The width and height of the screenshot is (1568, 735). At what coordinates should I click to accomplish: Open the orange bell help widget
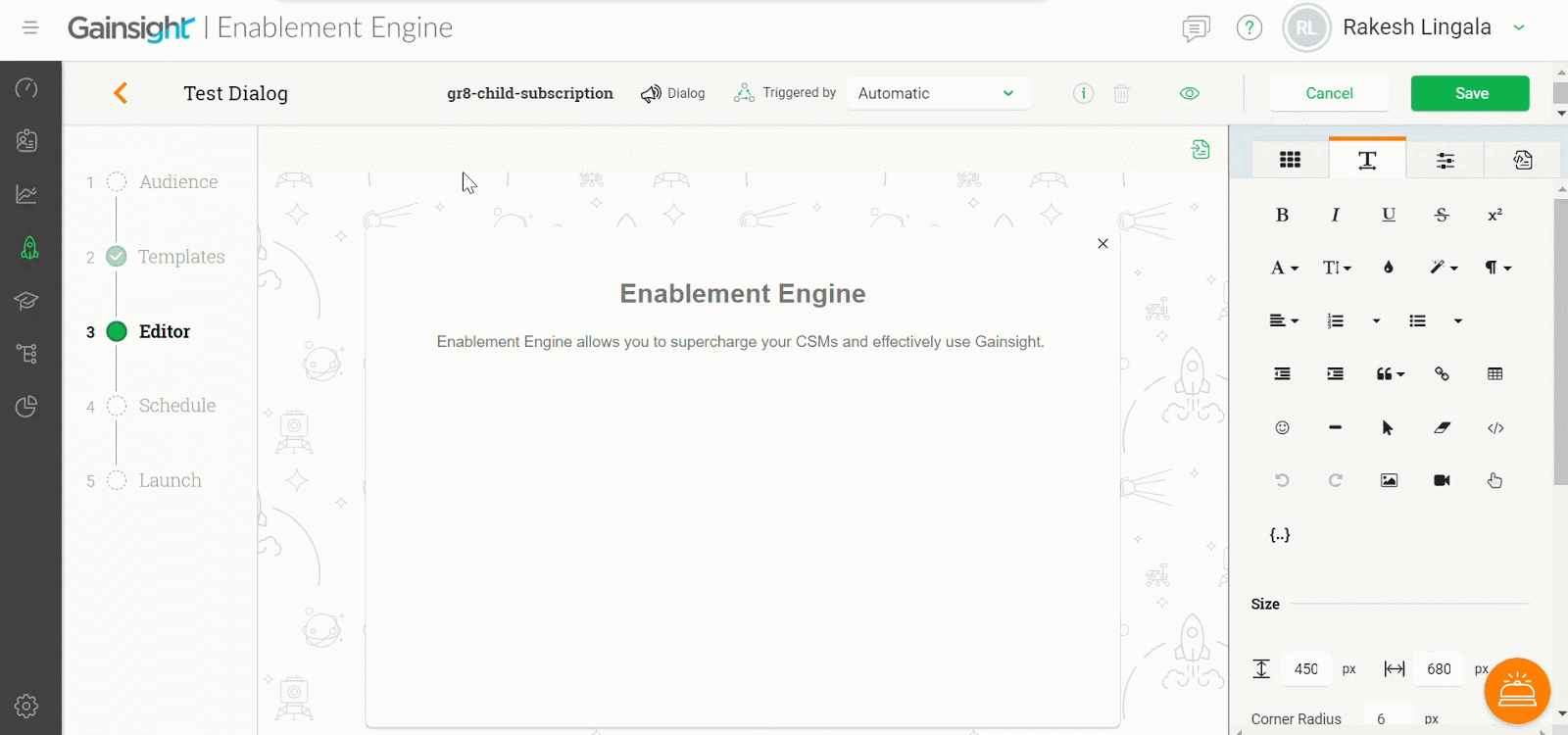pyautogui.click(x=1517, y=691)
